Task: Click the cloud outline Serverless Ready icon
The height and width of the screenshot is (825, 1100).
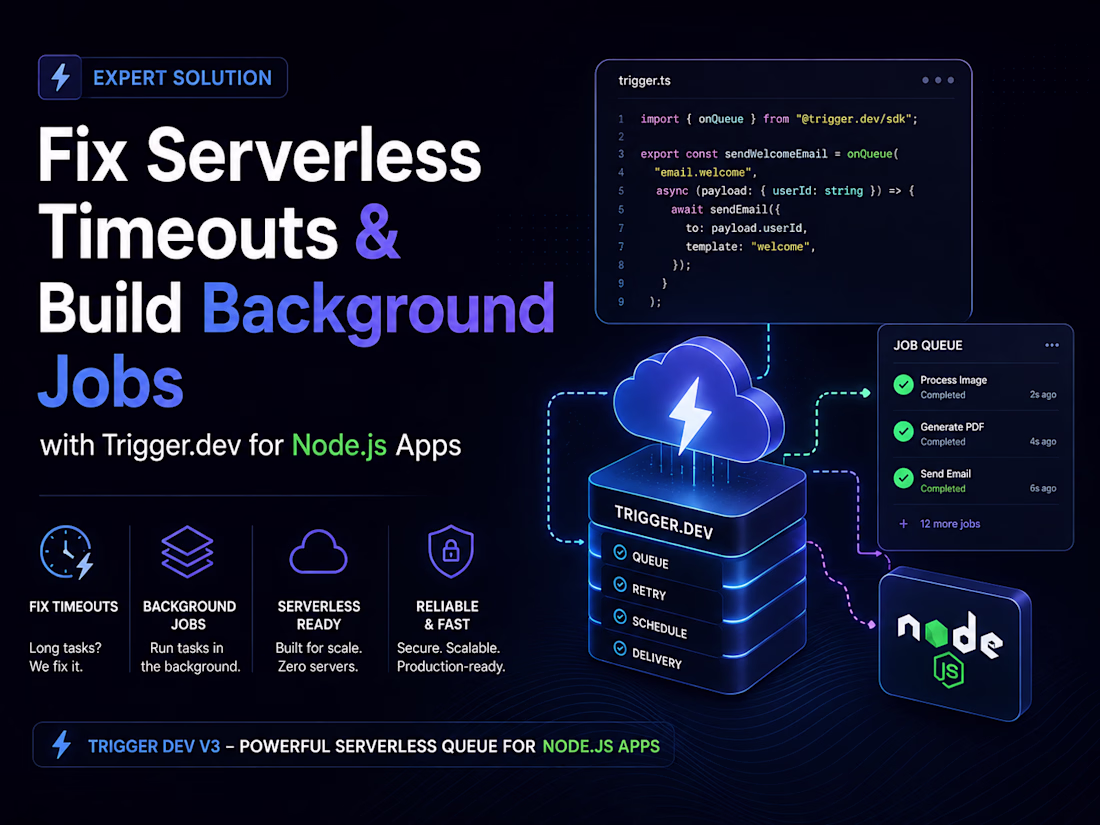Action: (x=318, y=552)
